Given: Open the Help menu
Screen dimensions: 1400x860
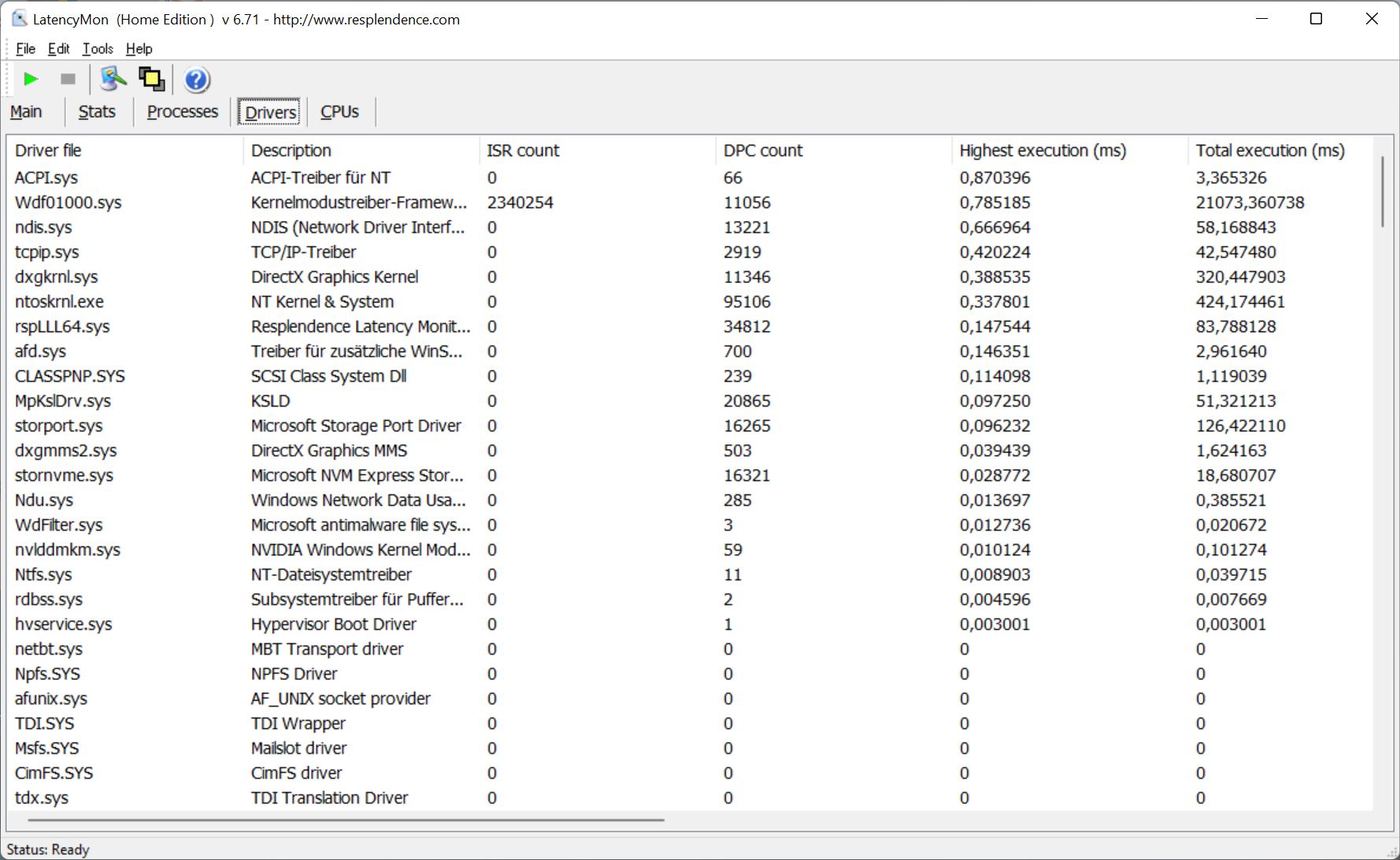Looking at the screenshot, I should (x=139, y=49).
